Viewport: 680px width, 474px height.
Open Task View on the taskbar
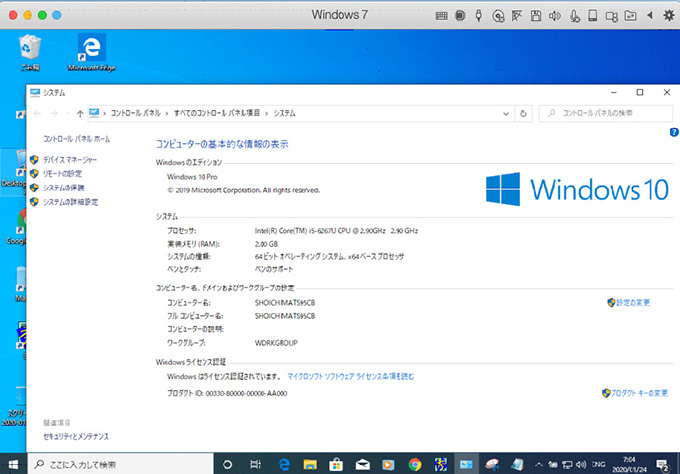(x=256, y=465)
